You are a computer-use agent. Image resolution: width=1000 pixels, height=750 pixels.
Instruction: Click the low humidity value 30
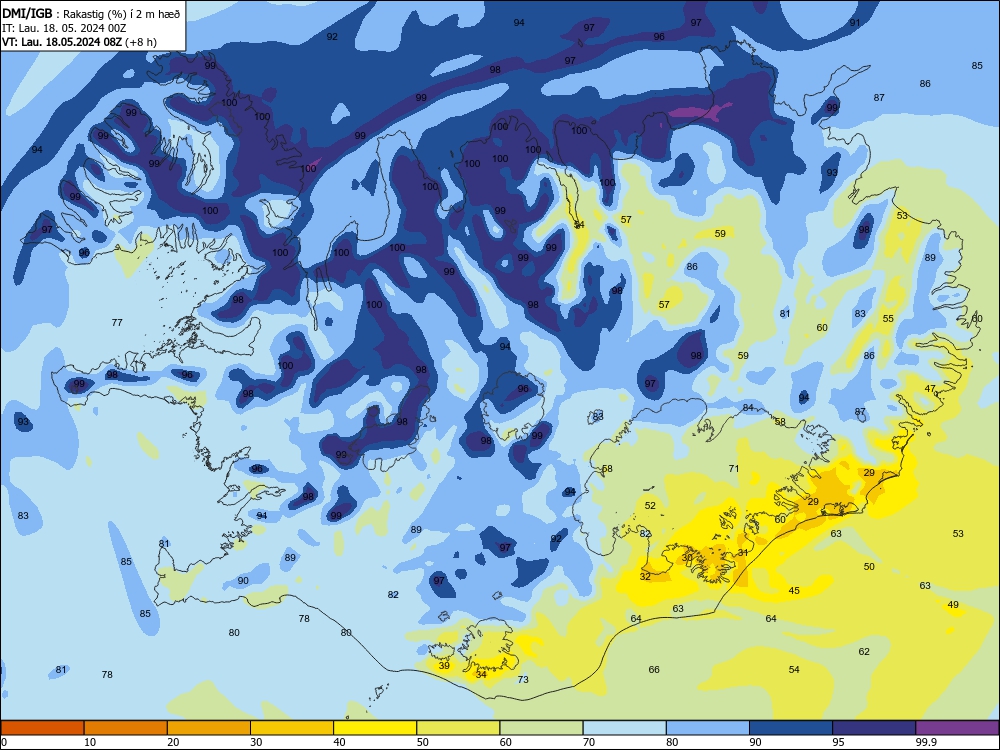click(x=687, y=557)
